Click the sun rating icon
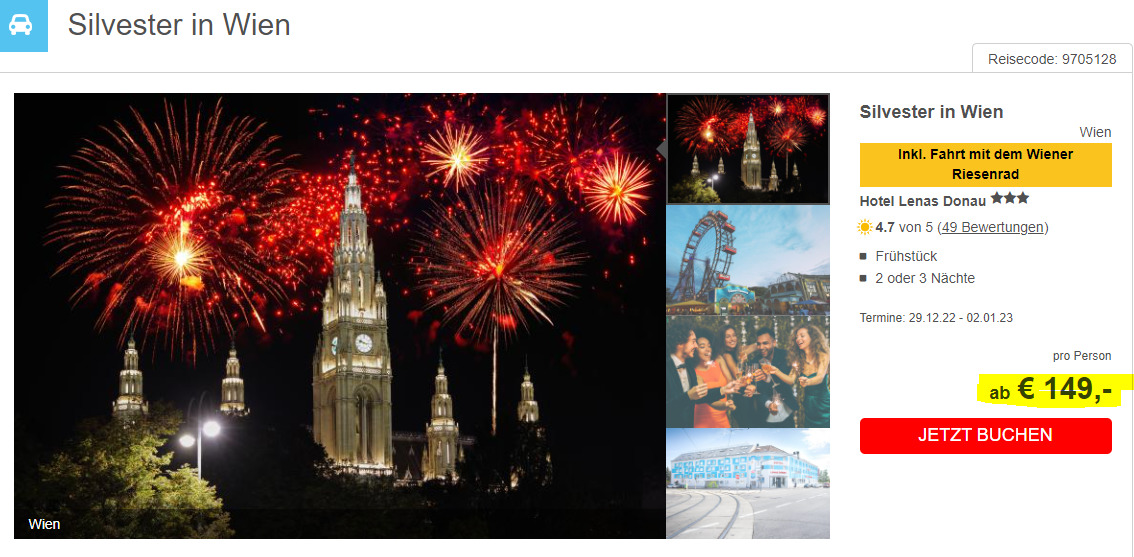 tap(865, 228)
